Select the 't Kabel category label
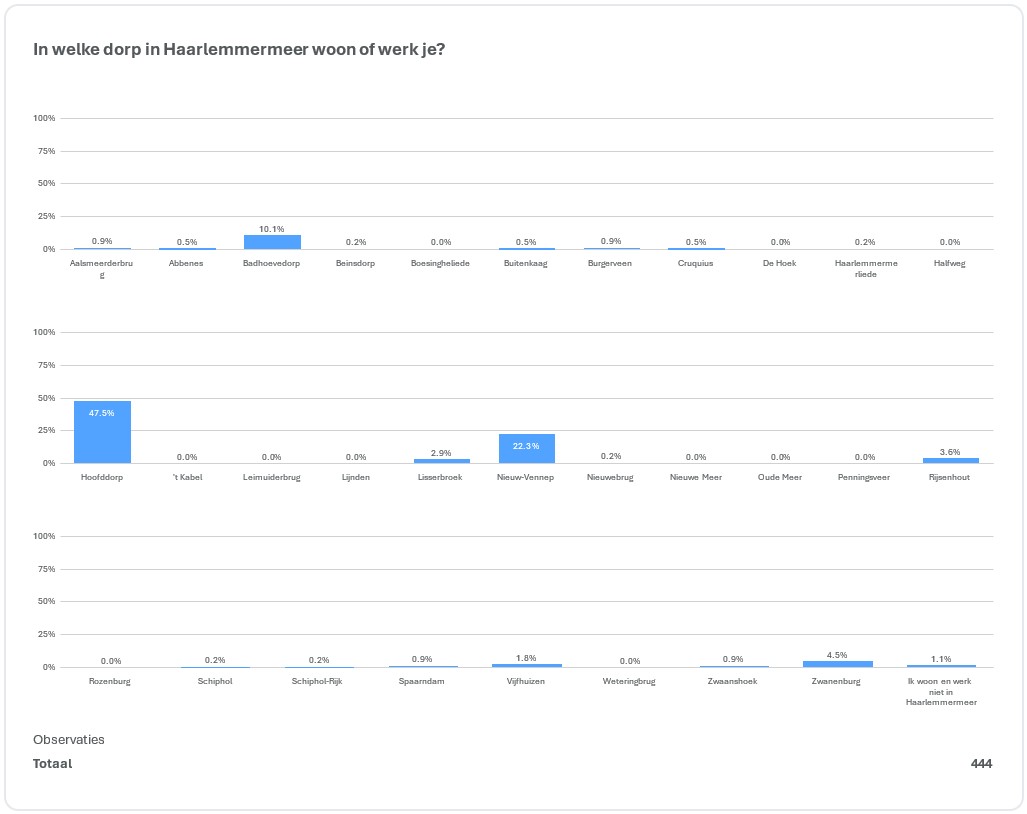This screenshot has width=1027, height=814. 187,477
